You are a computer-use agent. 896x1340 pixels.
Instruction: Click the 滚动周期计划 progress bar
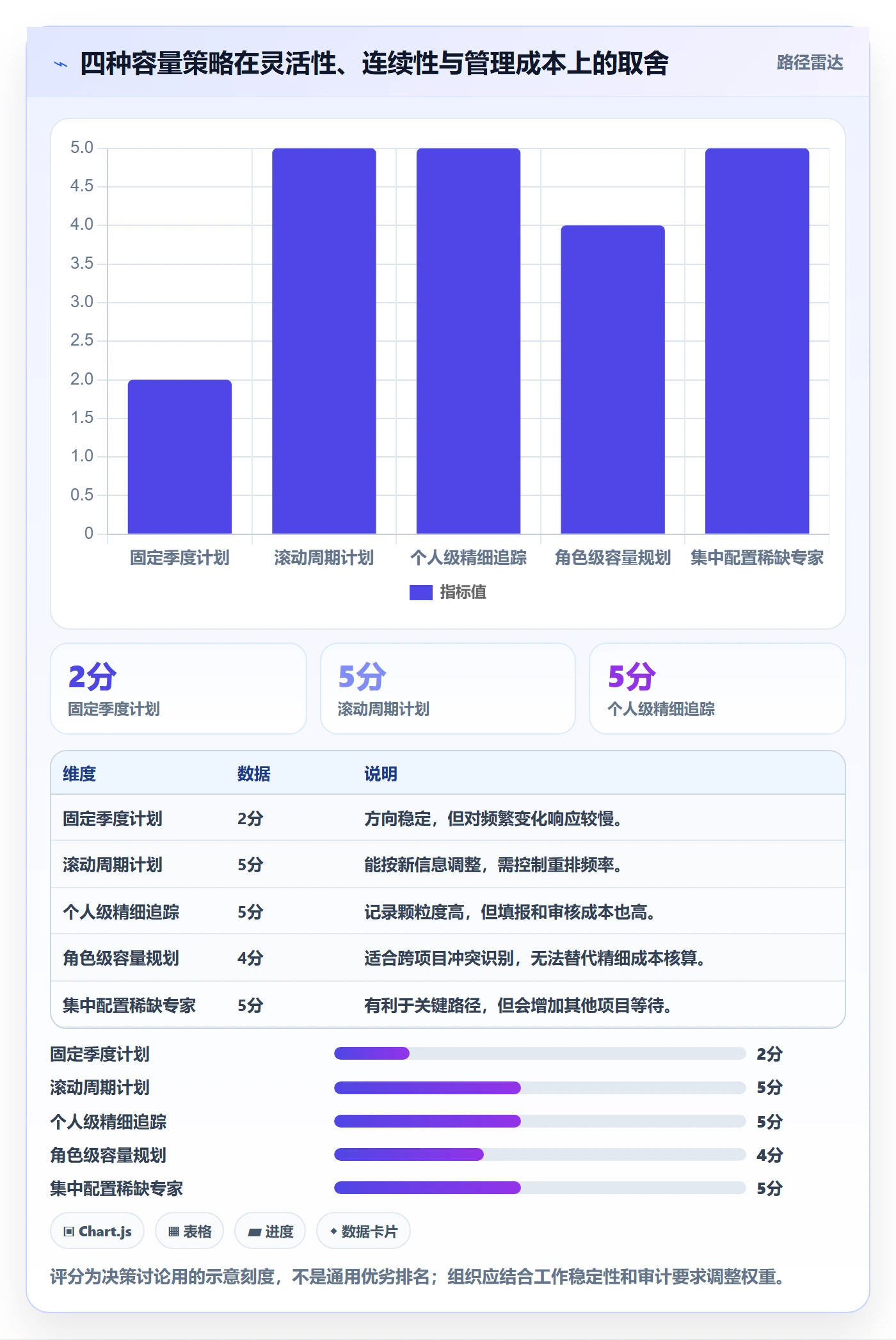point(540,1087)
